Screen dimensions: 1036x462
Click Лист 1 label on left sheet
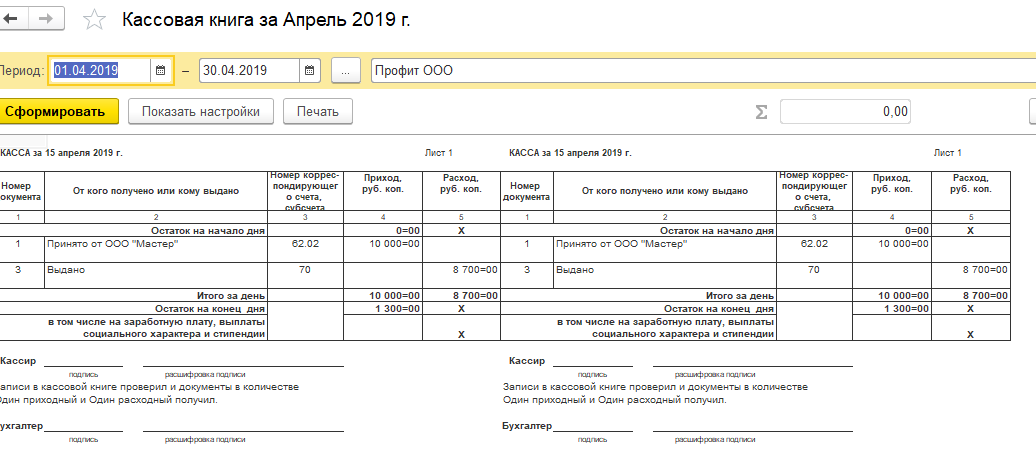coord(439,153)
